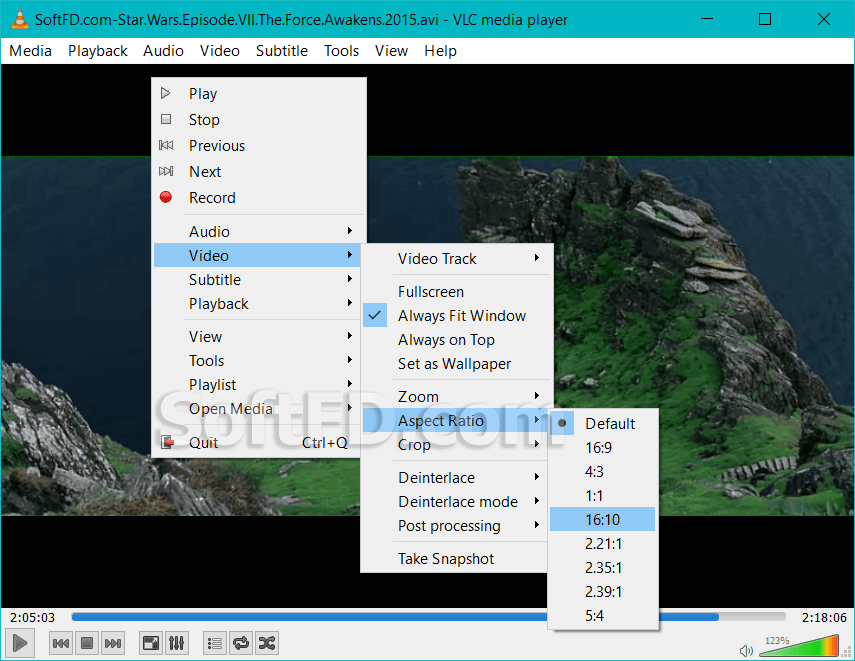Select the highlighted Aspect Ratio item
Screen dimensions: 855x661
click(x=457, y=420)
